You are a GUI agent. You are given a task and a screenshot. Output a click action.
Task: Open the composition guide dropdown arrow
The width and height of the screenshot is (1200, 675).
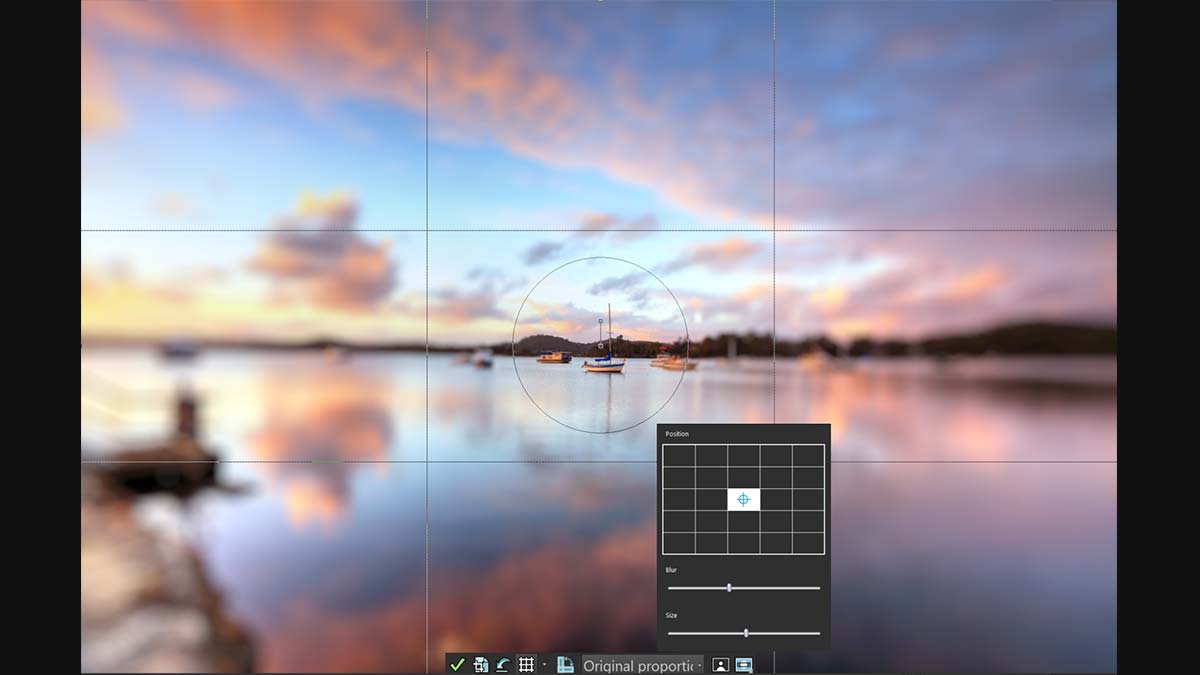pos(545,664)
